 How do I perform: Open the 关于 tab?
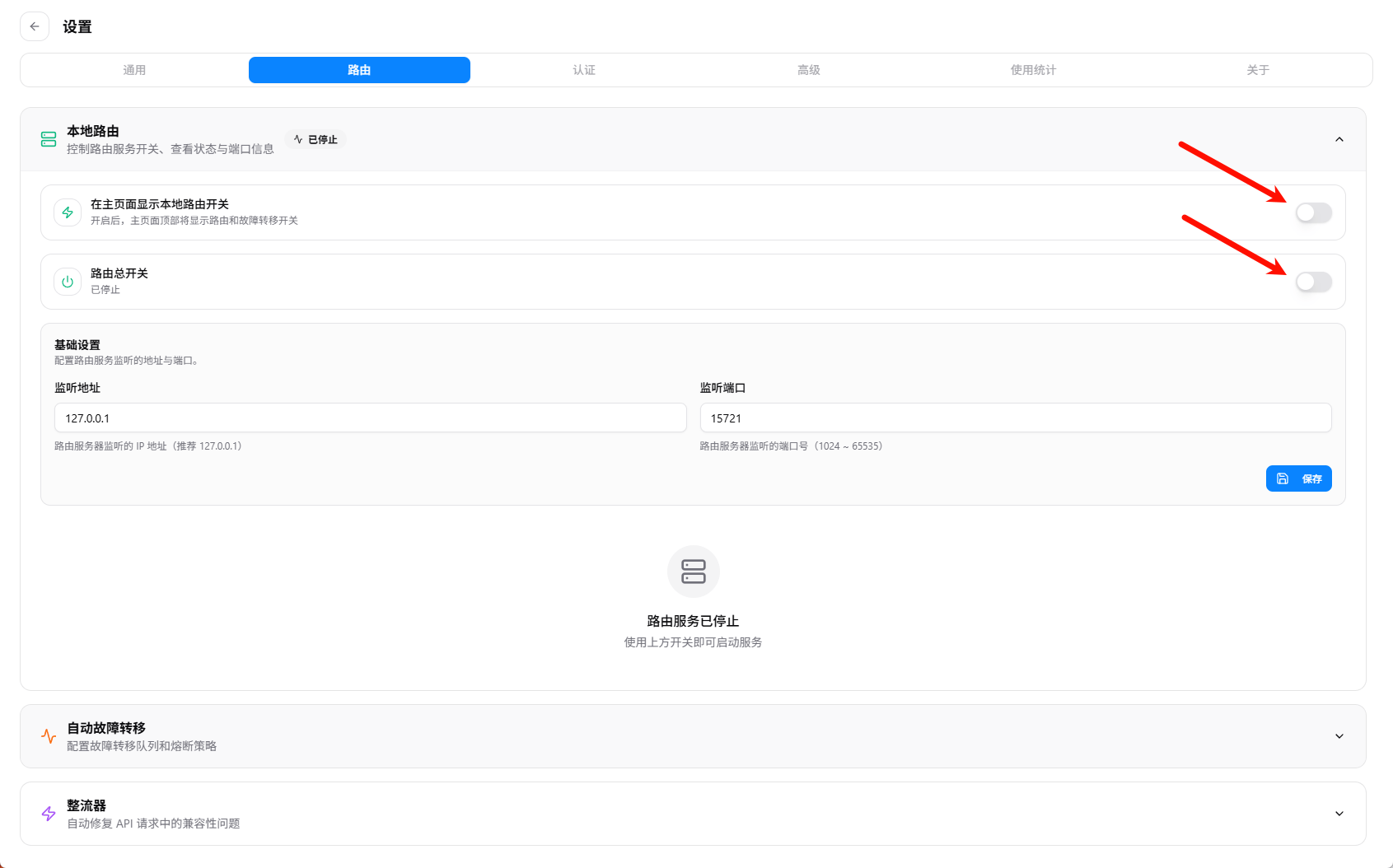pos(1258,70)
